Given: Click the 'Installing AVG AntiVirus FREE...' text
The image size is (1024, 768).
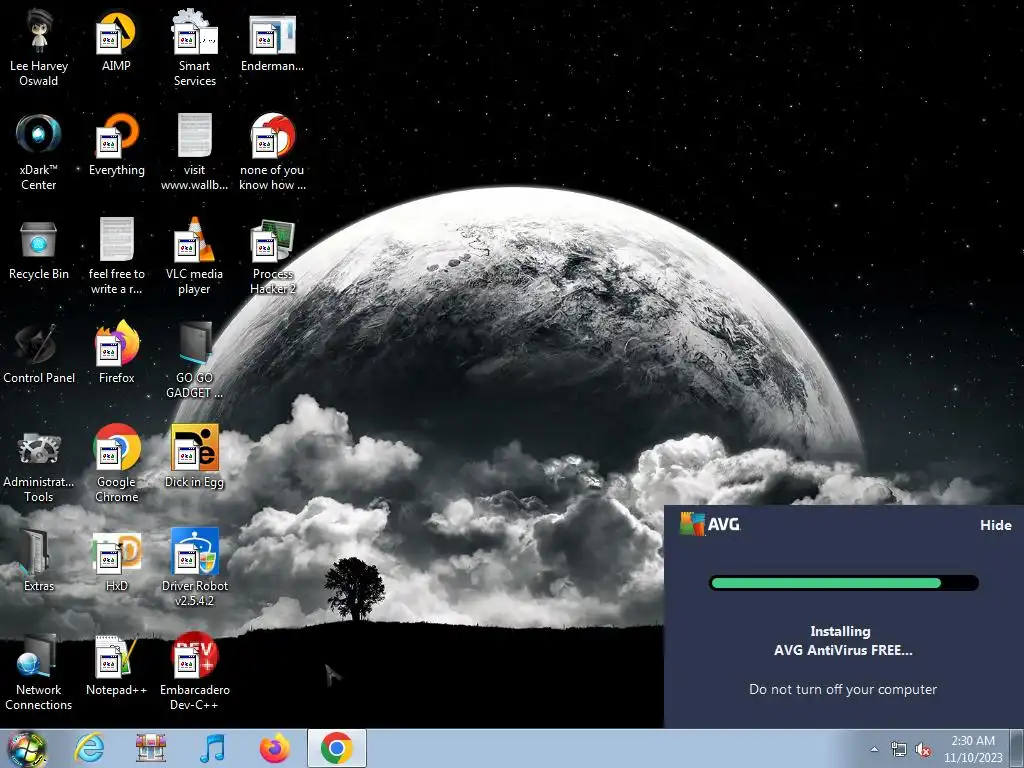Looking at the screenshot, I should pos(842,641).
